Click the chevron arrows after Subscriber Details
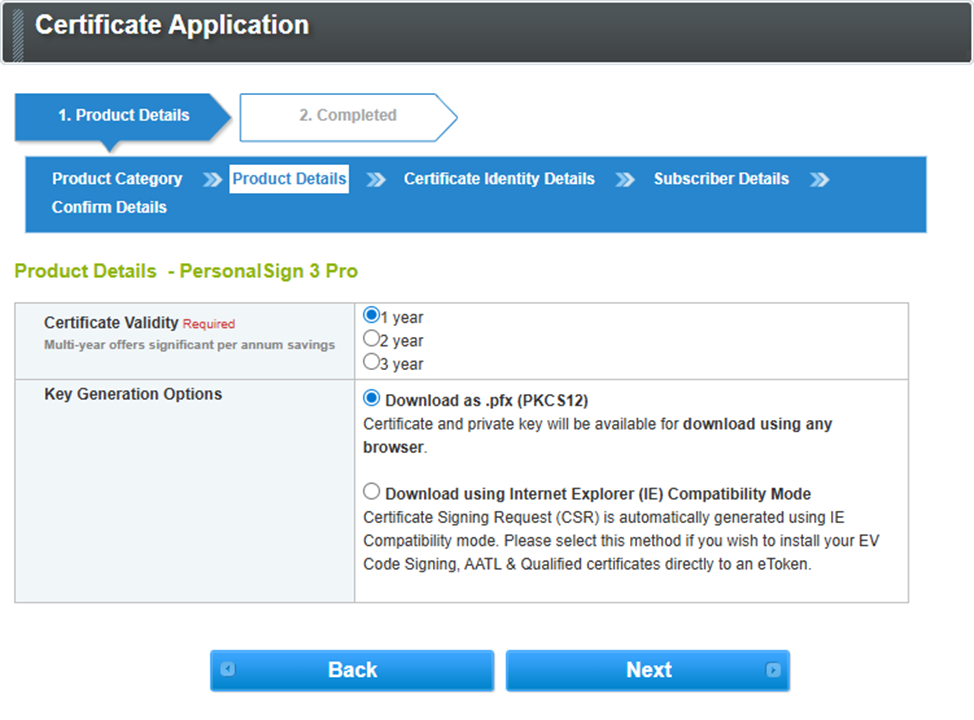The image size is (974, 720). [820, 180]
